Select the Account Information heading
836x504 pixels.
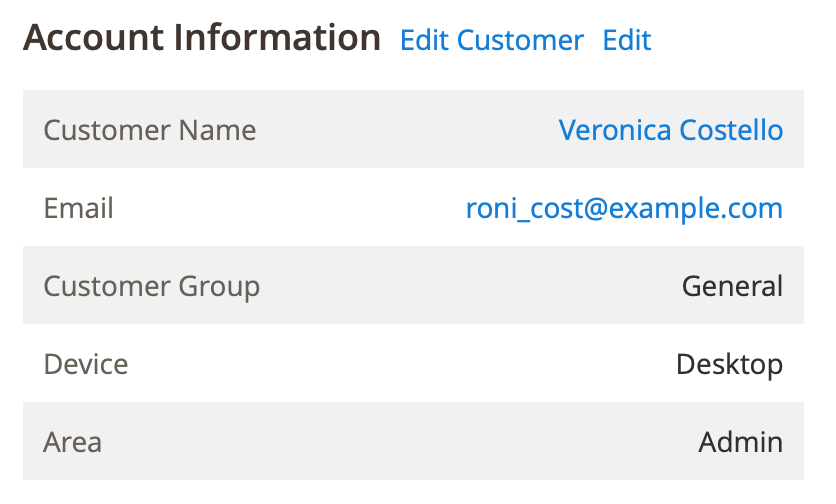click(x=202, y=38)
